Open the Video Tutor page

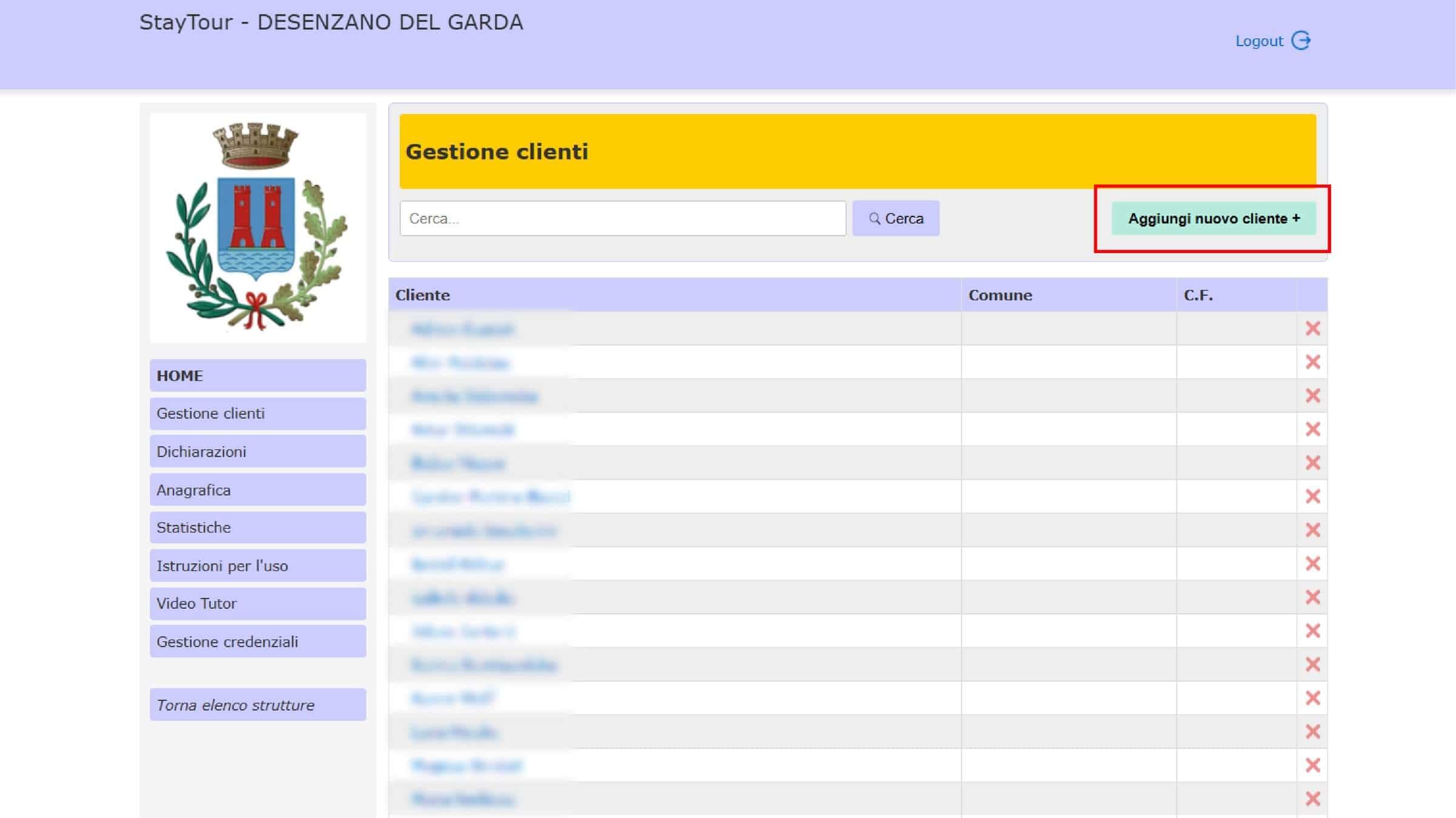(x=258, y=603)
